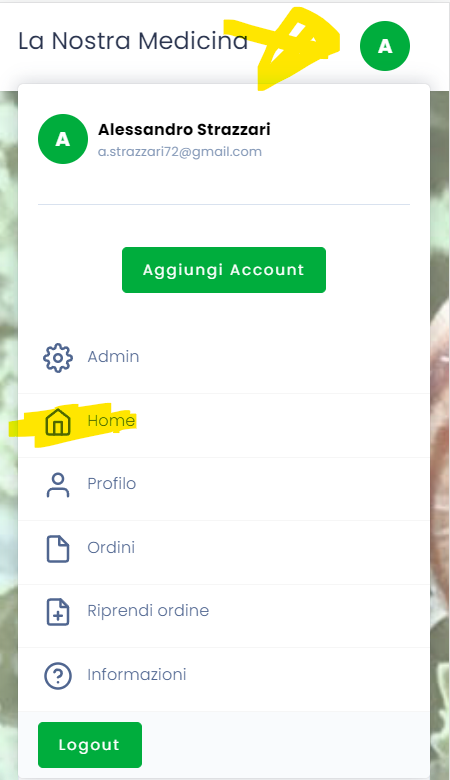This screenshot has width=450, height=780.
Task: Click the Riprendi ordine document-plus icon
Action: pyautogui.click(x=58, y=612)
